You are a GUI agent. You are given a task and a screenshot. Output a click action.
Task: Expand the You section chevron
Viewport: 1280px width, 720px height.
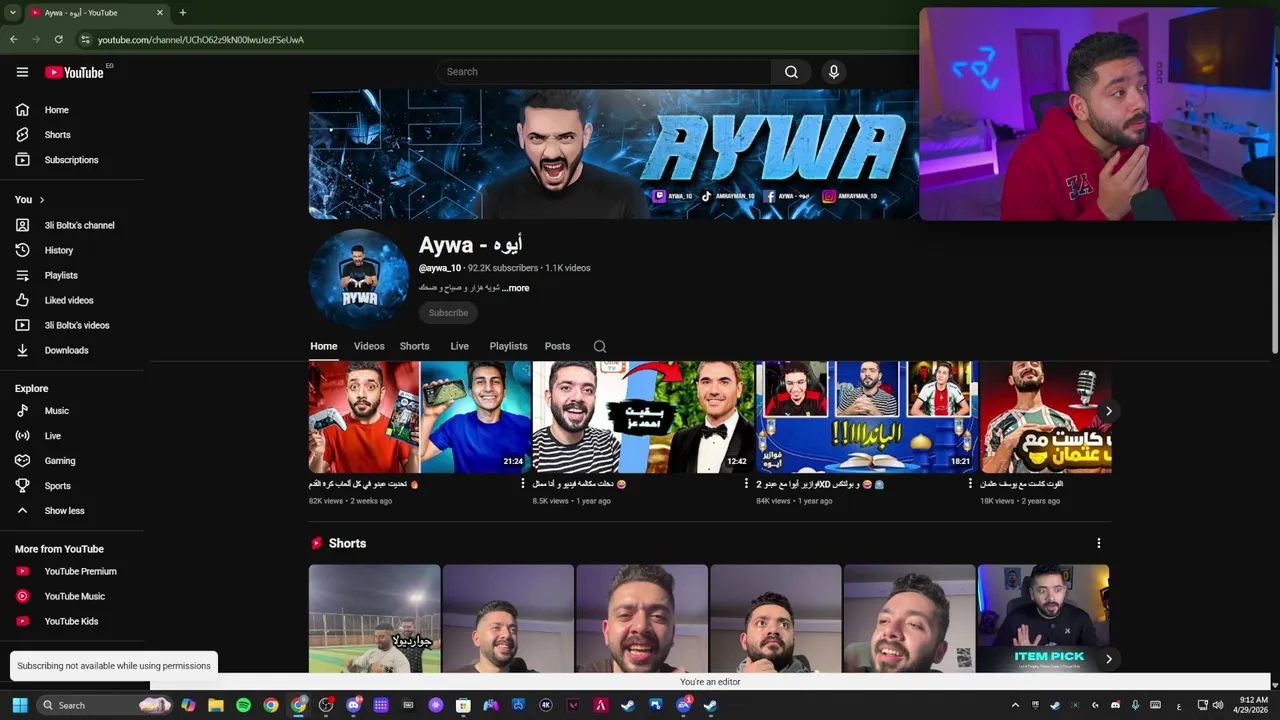pos(41,200)
